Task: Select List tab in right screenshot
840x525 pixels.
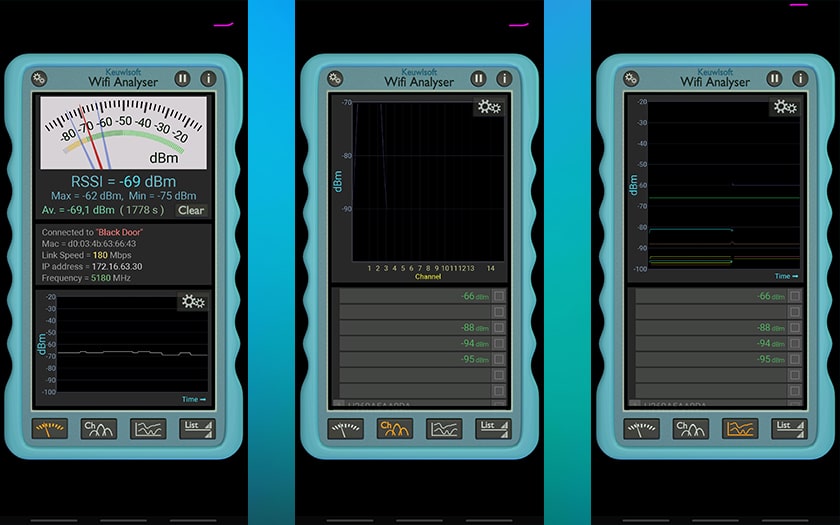Action: [x=790, y=429]
